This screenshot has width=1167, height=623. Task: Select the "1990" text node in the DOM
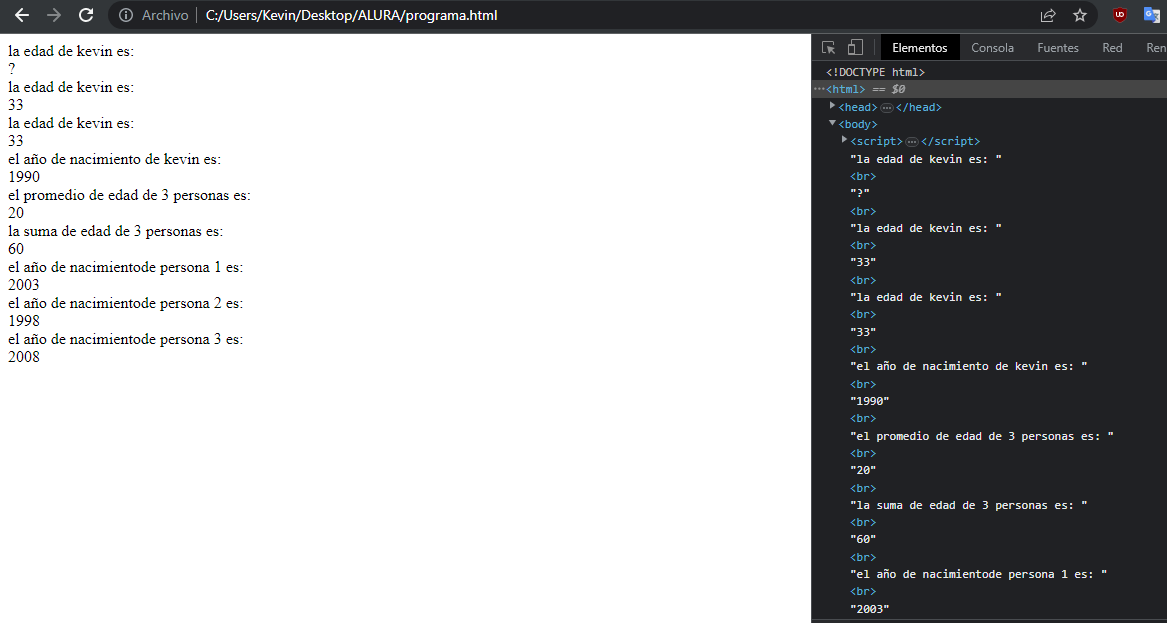pos(870,401)
